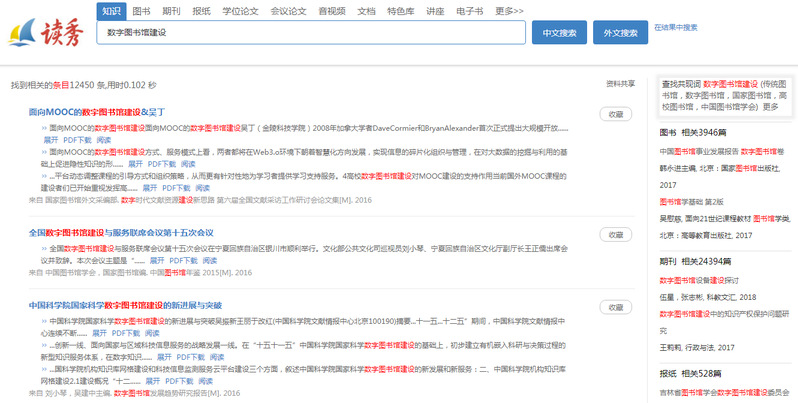Open result 全国数字图书馆建设与服务联席会议第十五次会议
798x403 pixels.
coord(123,232)
